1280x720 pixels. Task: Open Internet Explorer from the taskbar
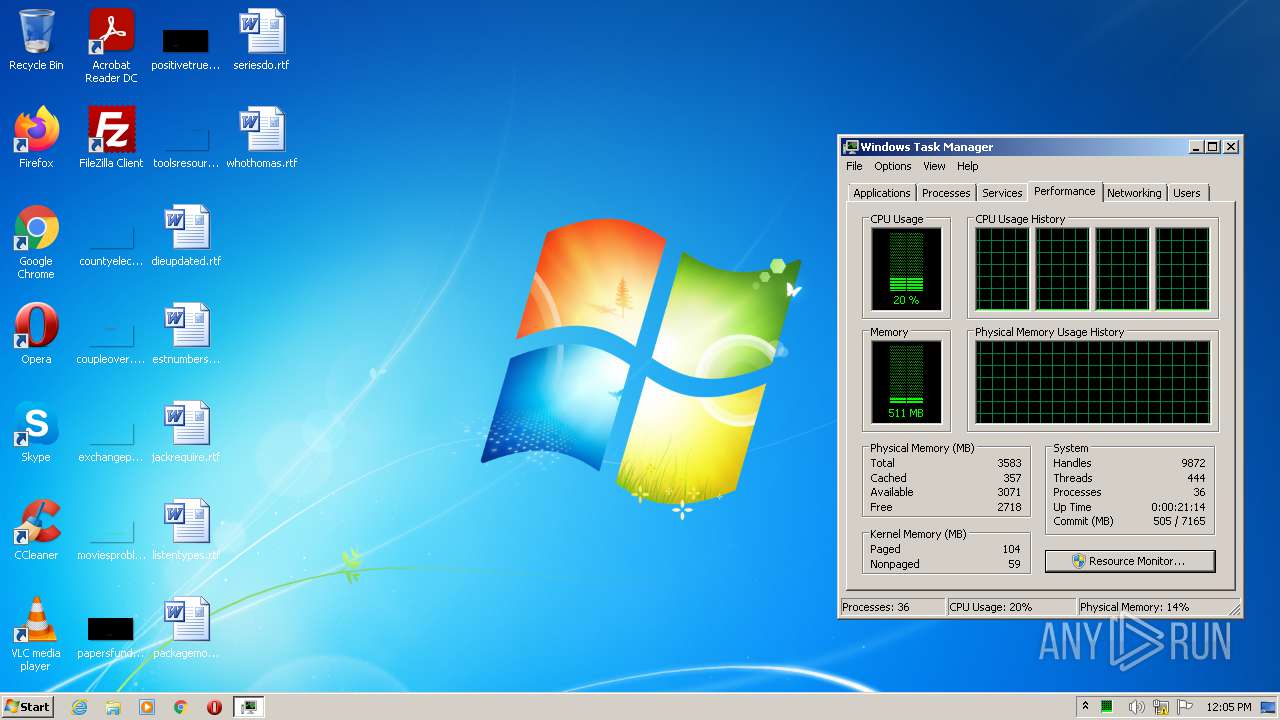coord(79,707)
